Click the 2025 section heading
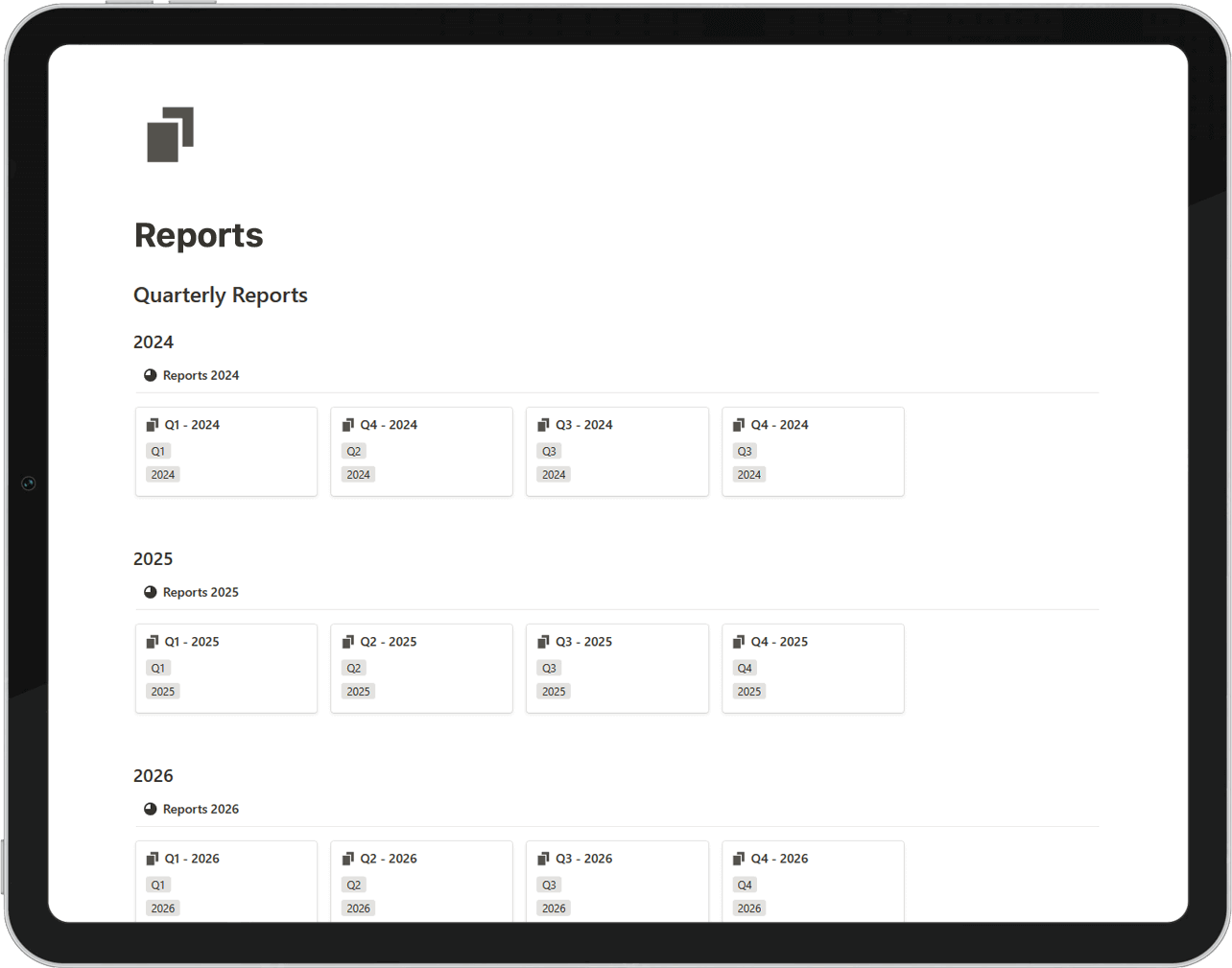 154,559
